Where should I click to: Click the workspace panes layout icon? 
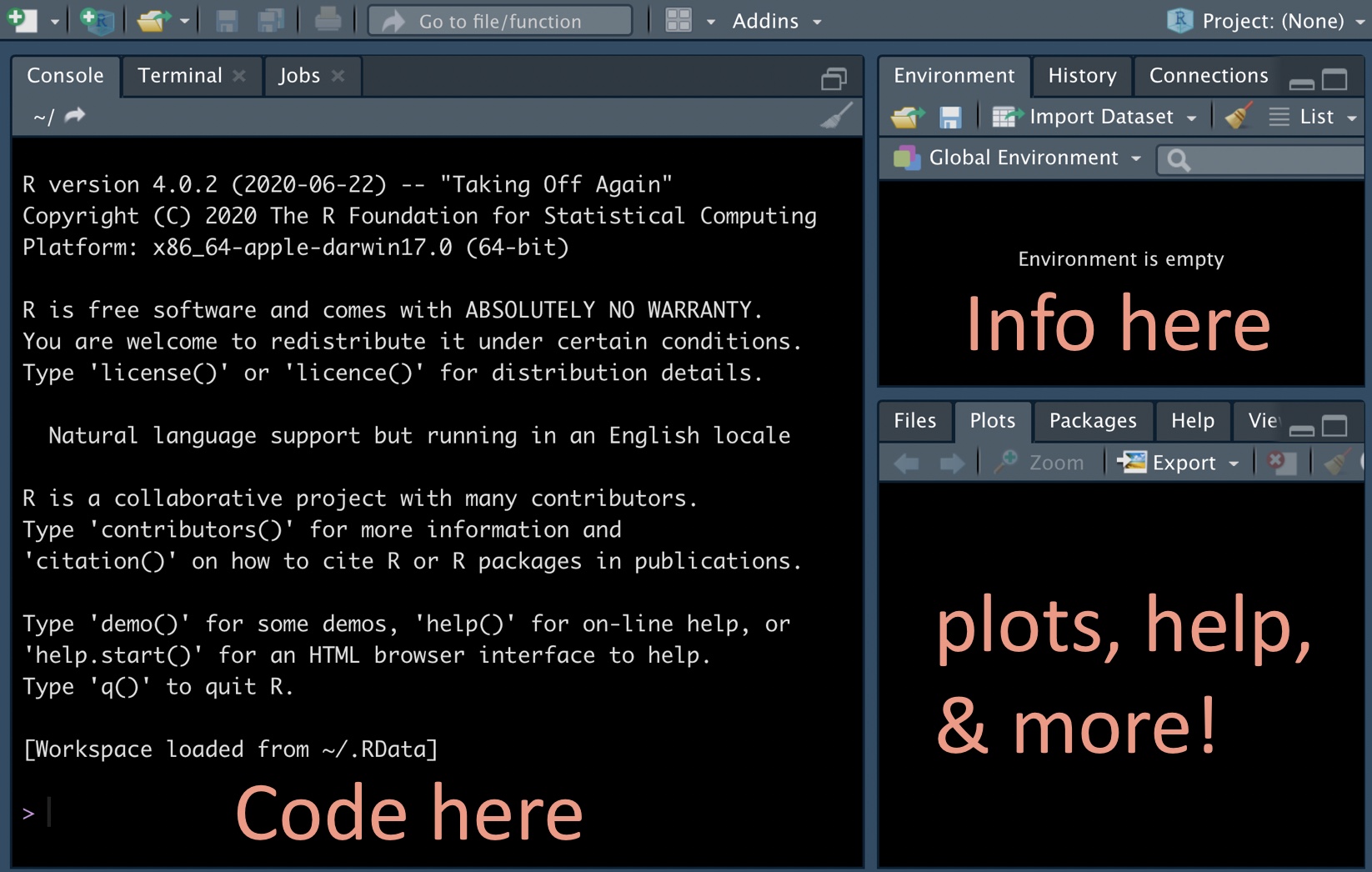tap(678, 20)
